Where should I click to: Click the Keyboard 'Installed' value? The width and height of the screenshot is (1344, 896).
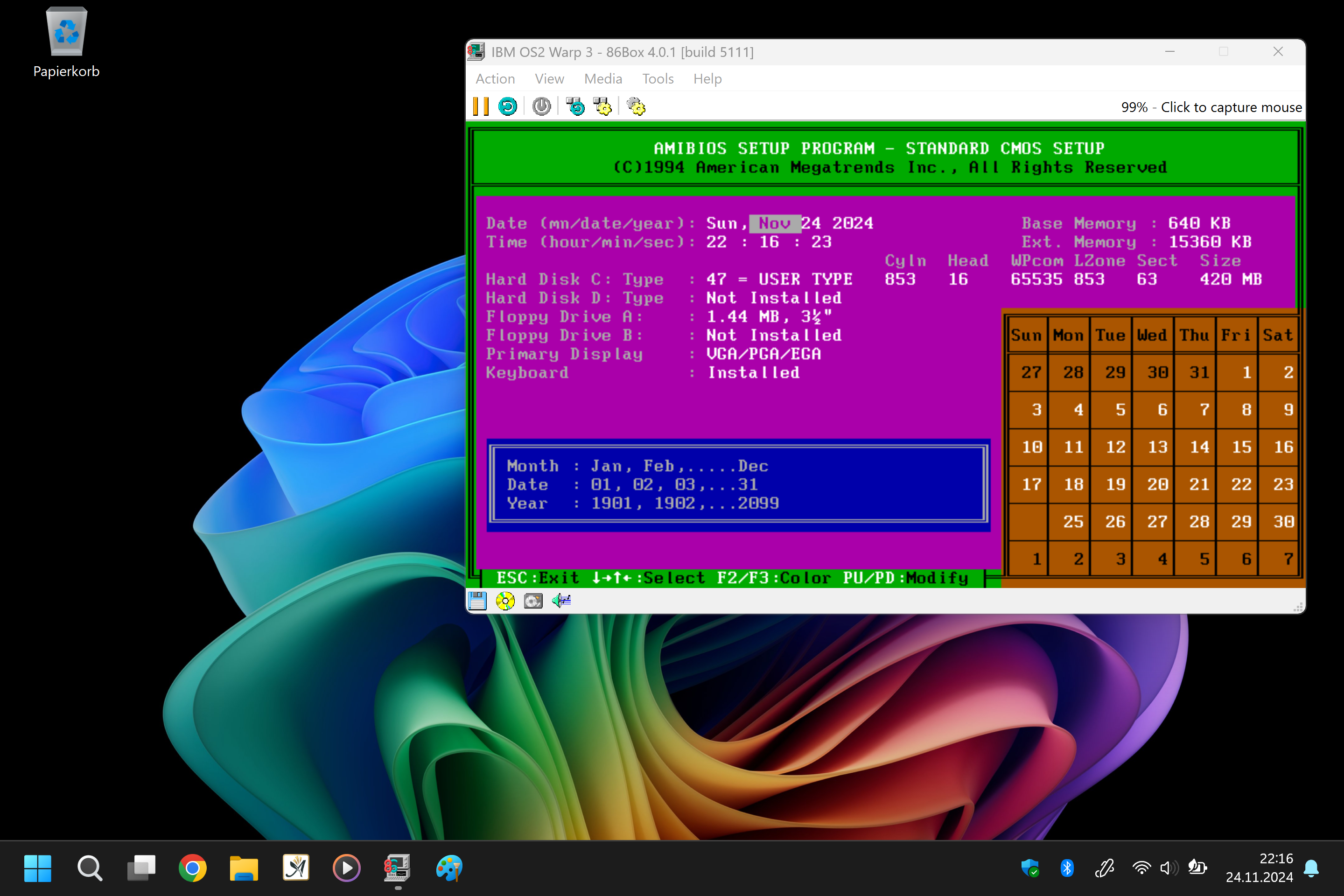point(754,372)
